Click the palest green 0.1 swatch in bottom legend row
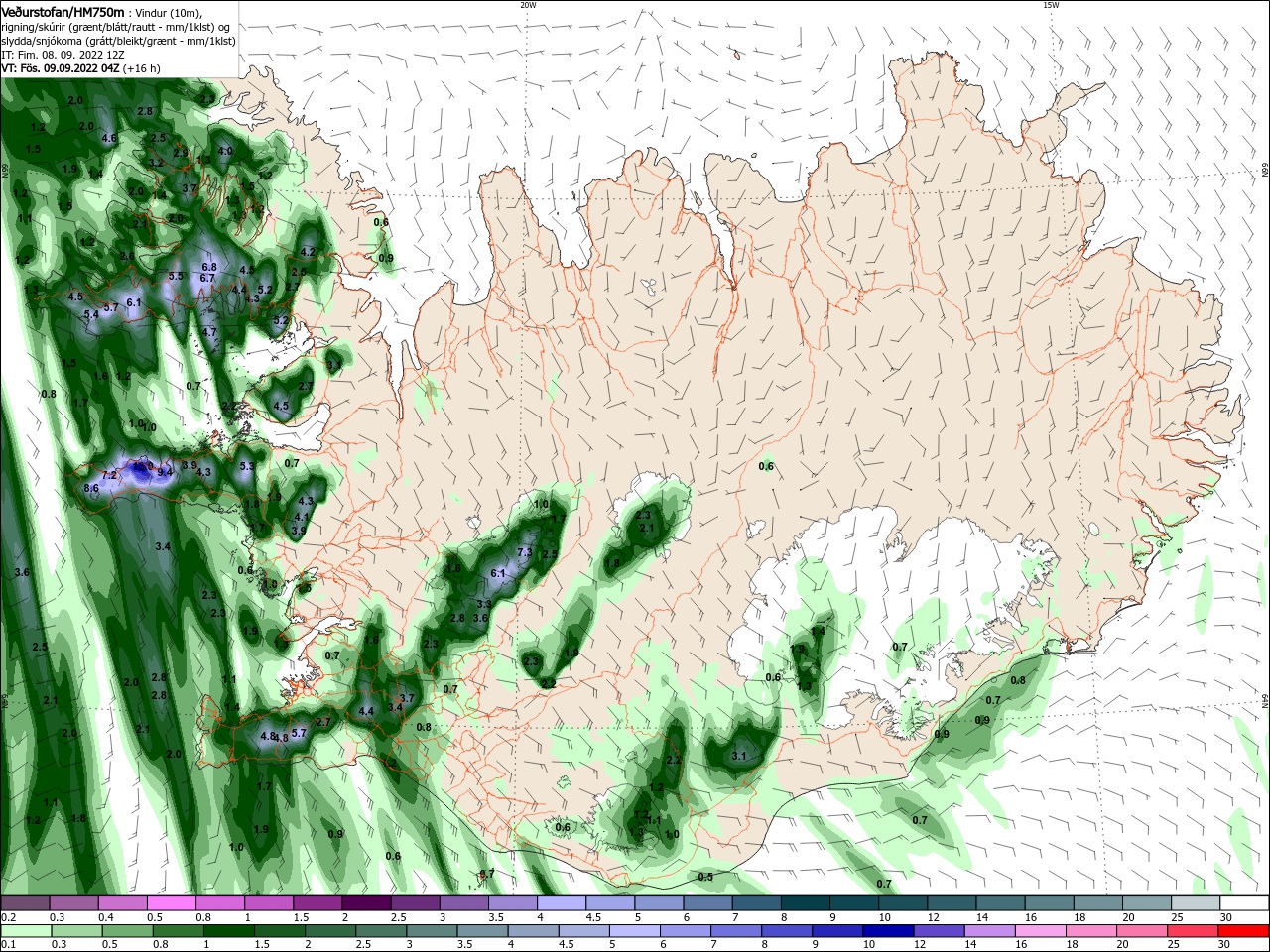 (x=25, y=931)
